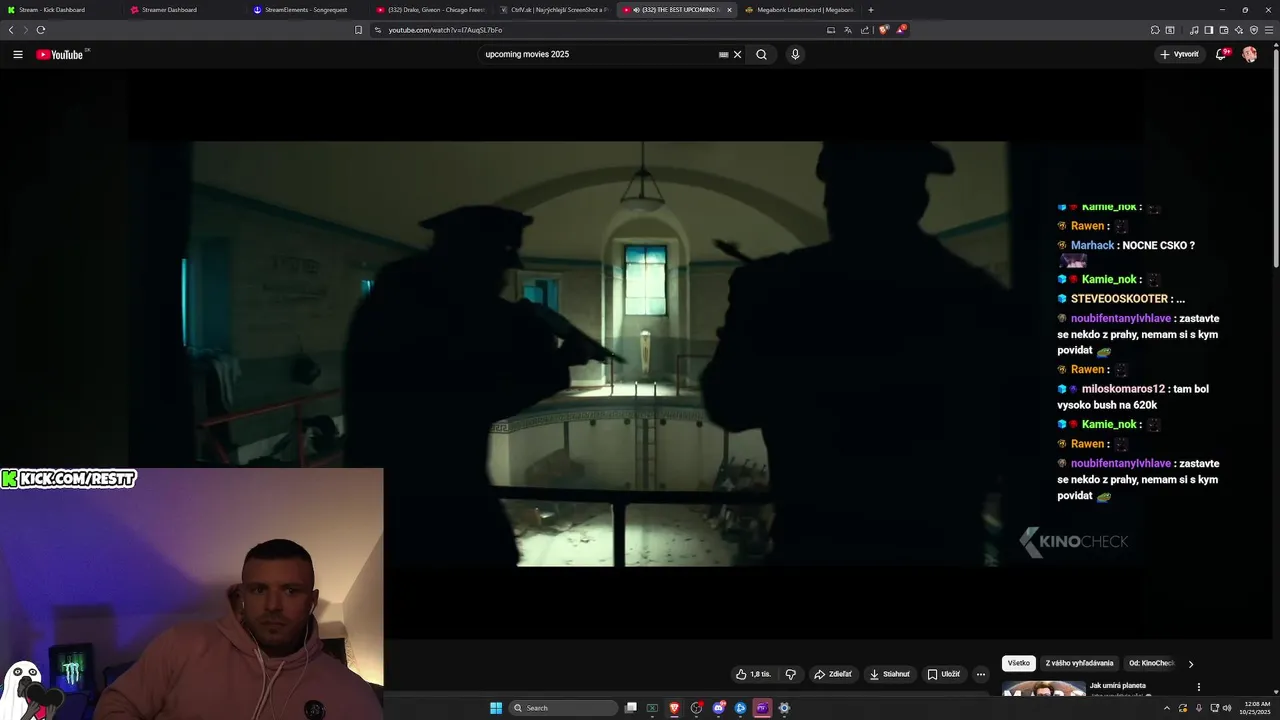The height and width of the screenshot is (720, 1280).
Task: Select the Všetko filter chip
Action: click(1019, 663)
